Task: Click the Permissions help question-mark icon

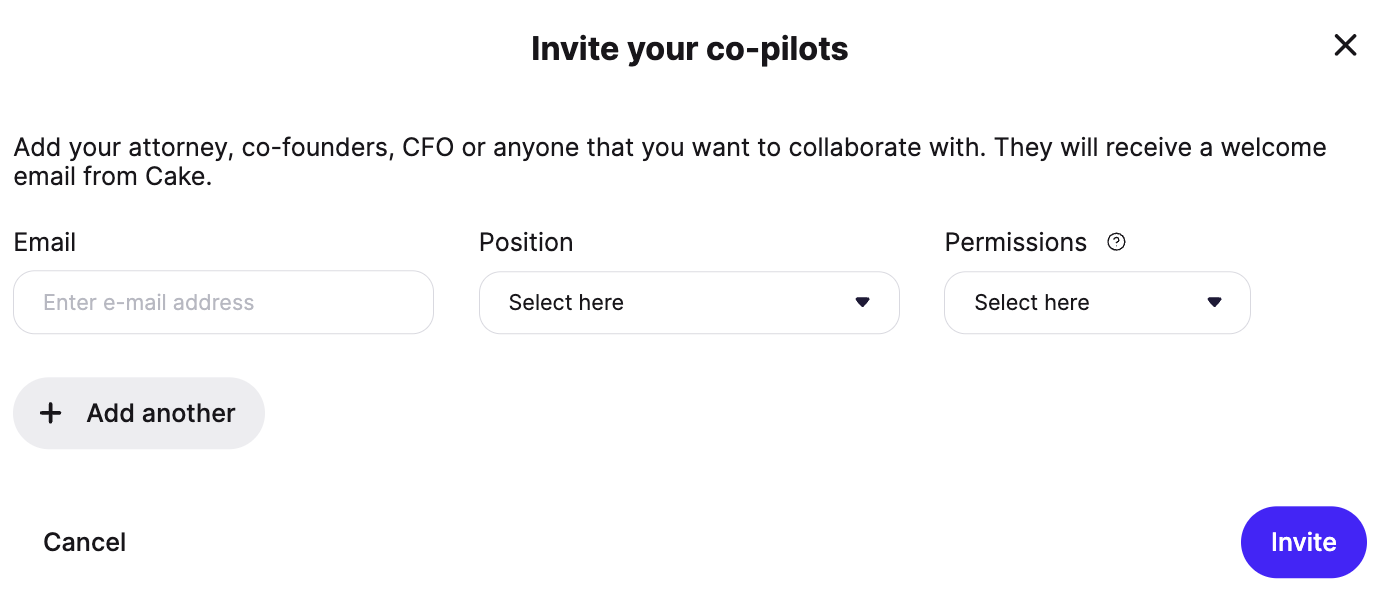Action: click(x=1117, y=242)
